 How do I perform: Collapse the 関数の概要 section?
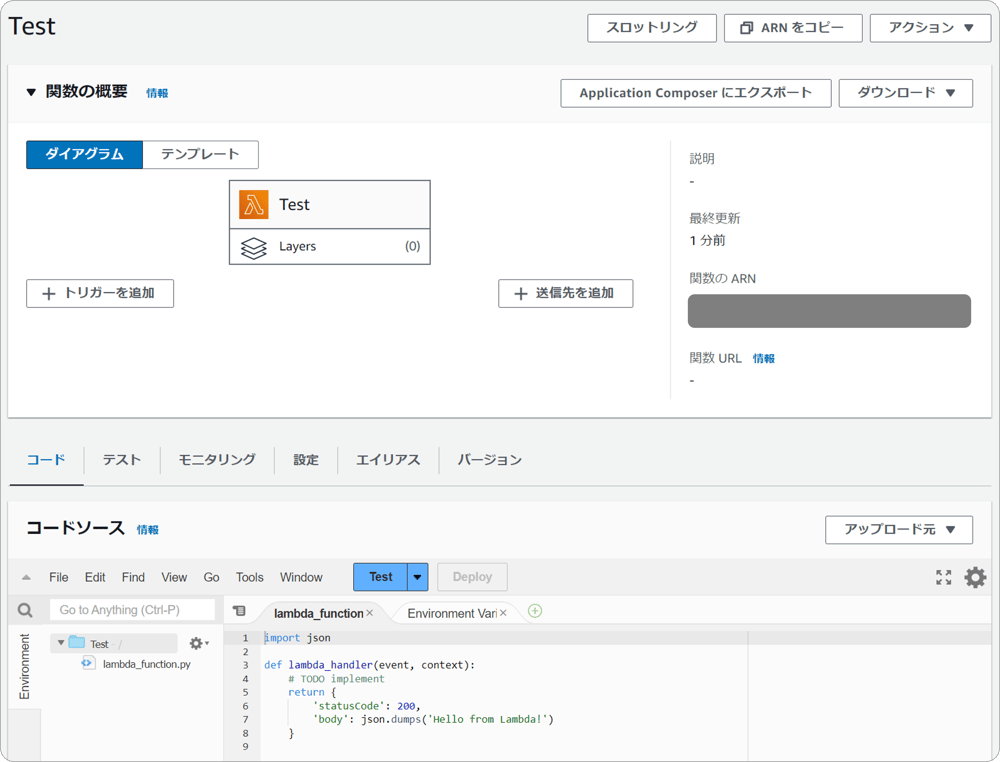tap(31, 92)
